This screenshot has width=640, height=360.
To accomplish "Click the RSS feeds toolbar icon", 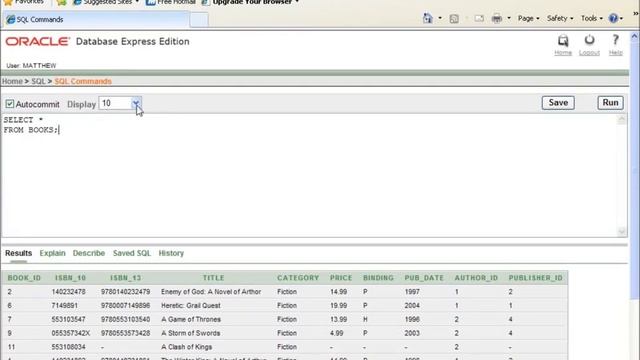I will pos(454,18).
